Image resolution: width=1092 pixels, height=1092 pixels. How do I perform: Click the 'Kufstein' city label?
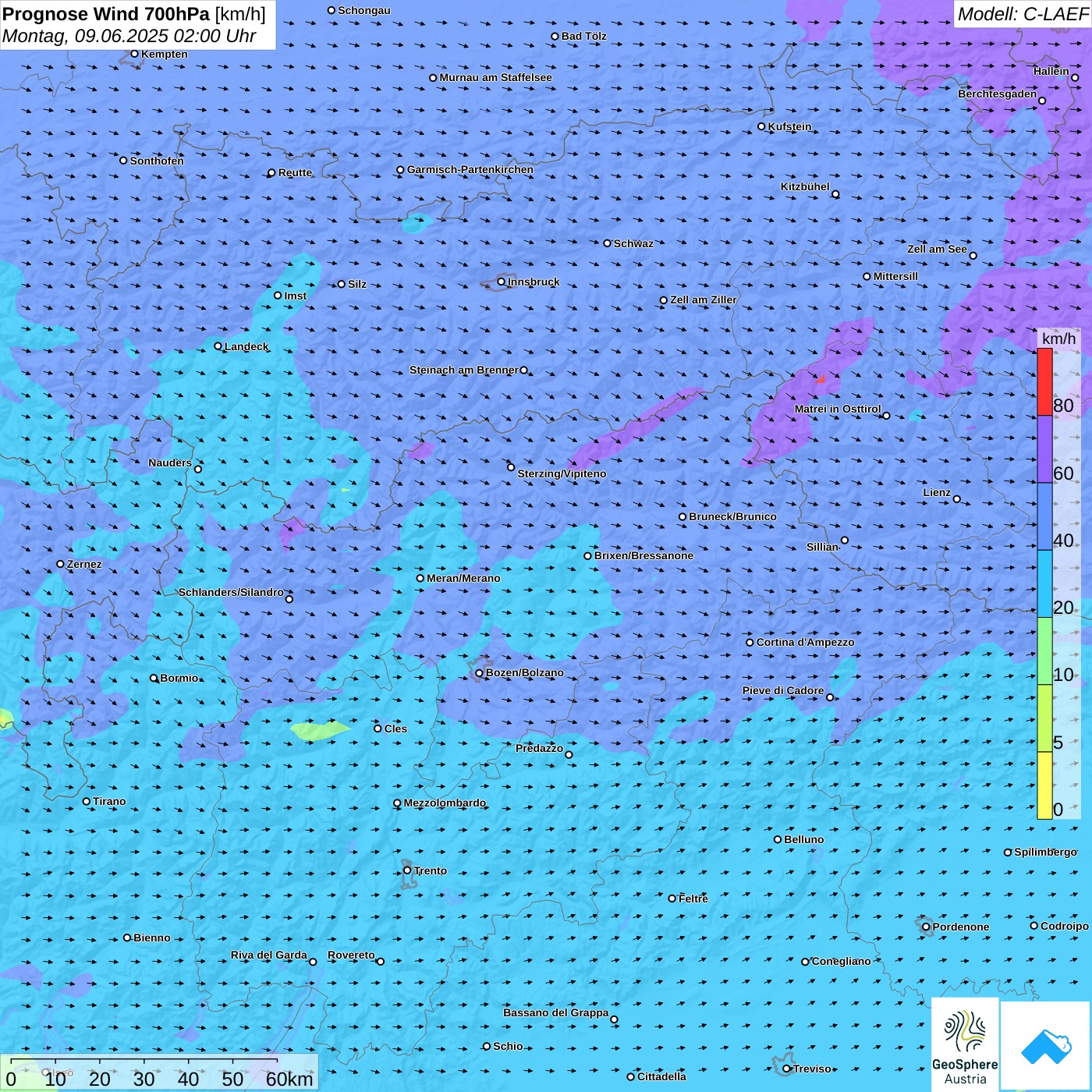(790, 126)
